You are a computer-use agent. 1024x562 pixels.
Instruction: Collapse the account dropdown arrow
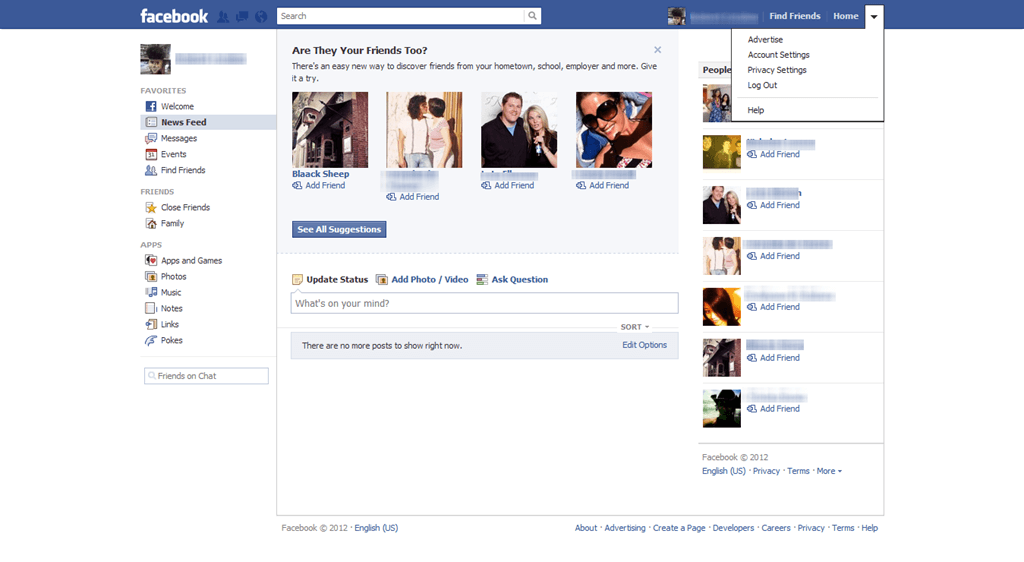point(874,17)
